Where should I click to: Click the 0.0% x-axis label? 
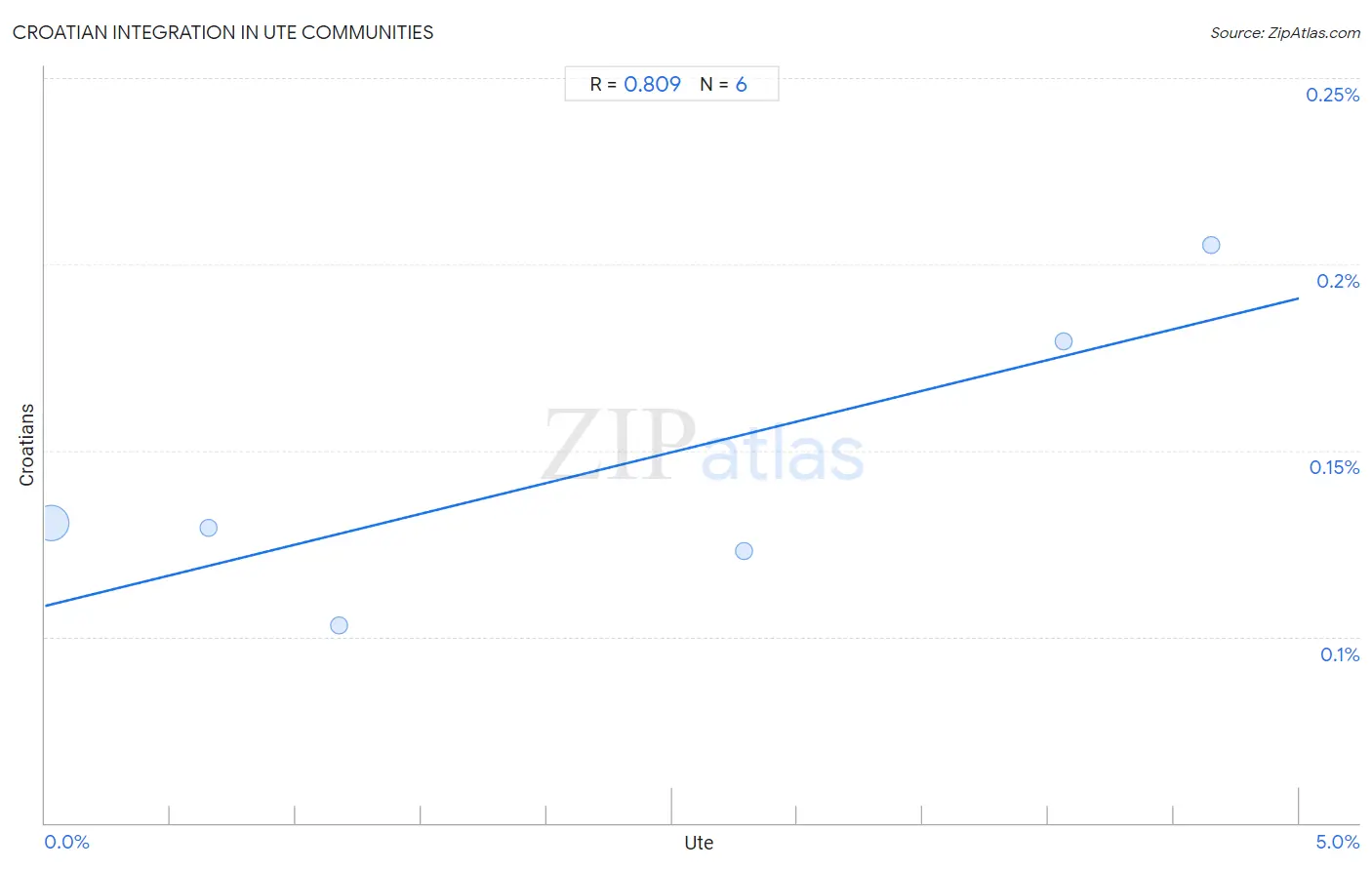tap(67, 842)
